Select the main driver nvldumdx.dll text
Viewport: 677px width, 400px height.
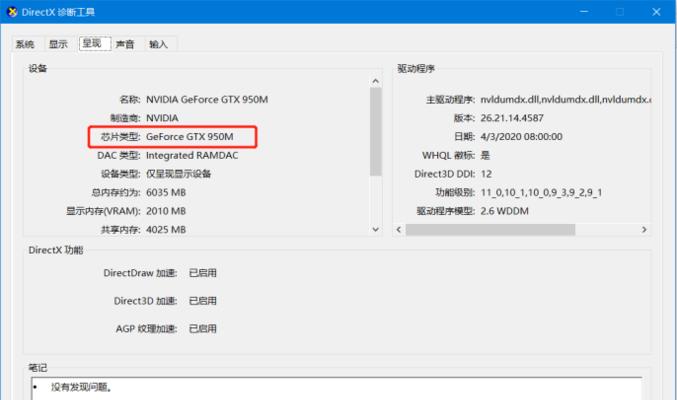(565, 99)
